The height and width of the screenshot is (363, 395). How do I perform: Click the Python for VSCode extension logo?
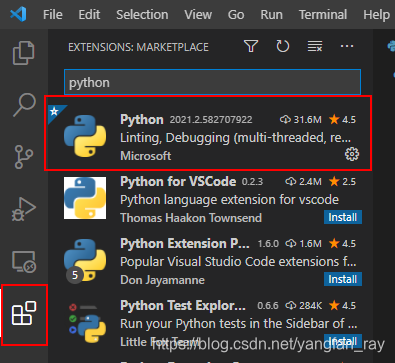coord(85,198)
